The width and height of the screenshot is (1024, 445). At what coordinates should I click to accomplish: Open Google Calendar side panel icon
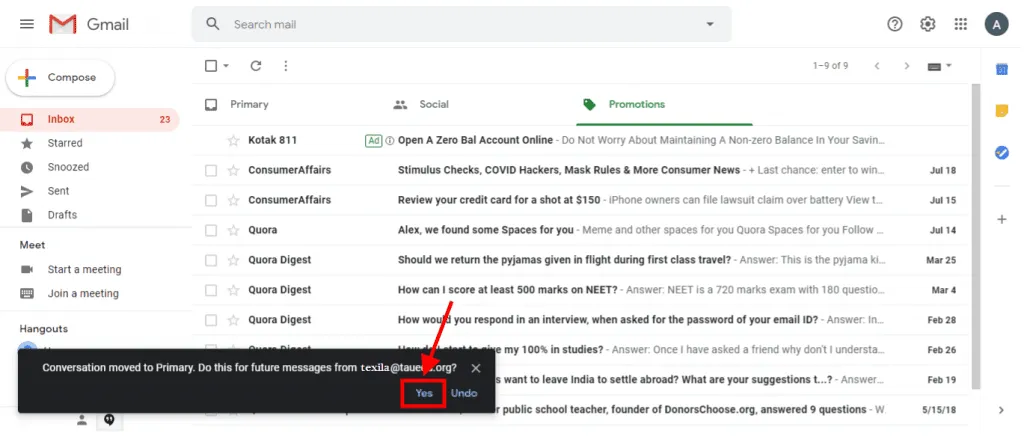click(1002, 69)
